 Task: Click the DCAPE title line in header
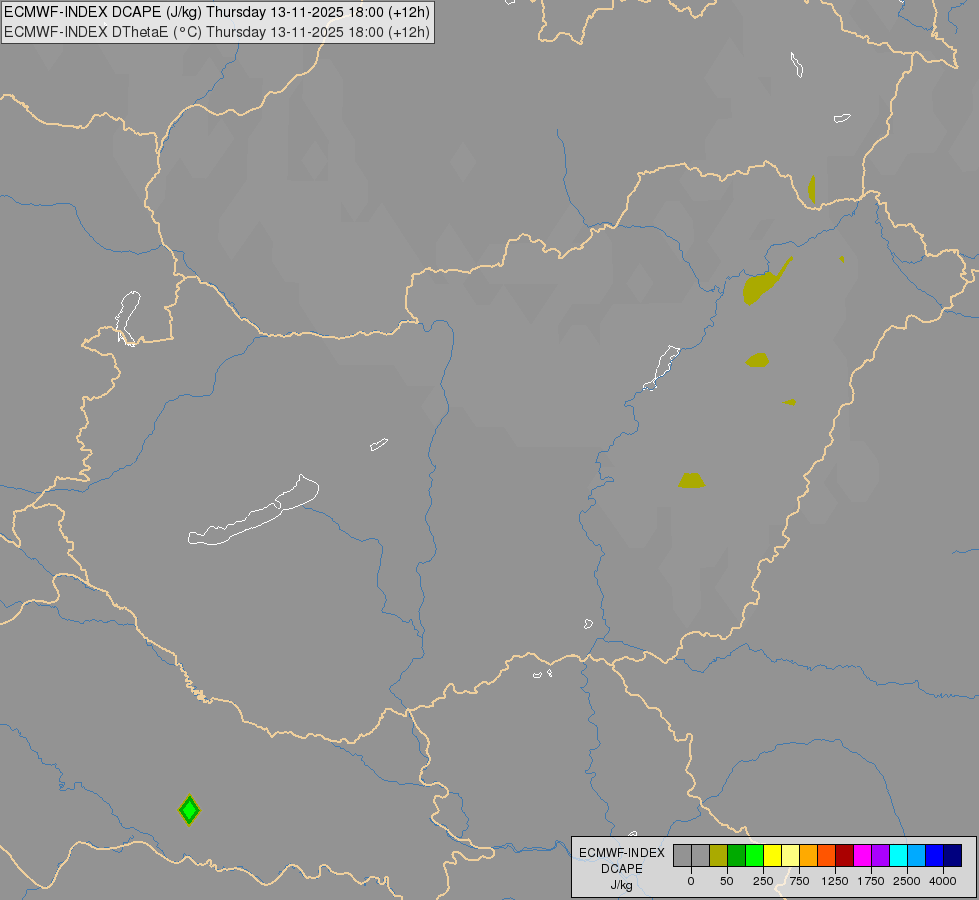(x=217, y=12)
